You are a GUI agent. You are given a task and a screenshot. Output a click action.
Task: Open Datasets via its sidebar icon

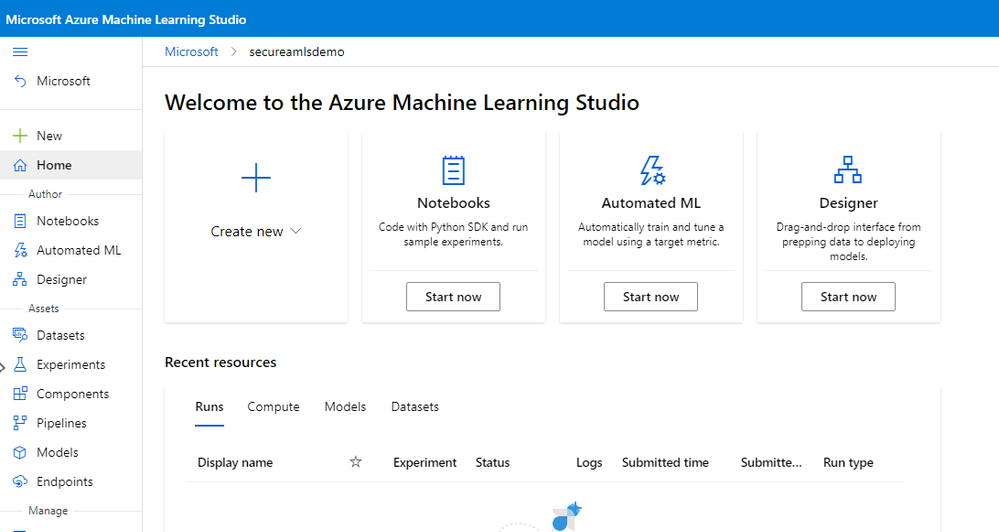(x=20, y=335)
